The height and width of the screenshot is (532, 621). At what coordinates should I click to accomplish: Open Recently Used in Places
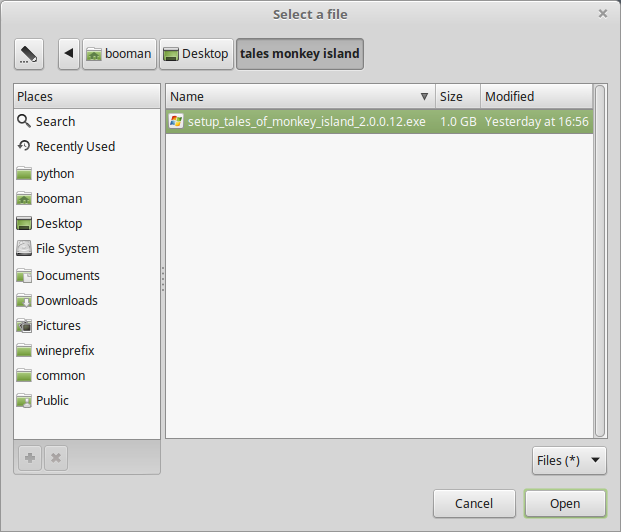pyautogui.click(x=87, y=146)
